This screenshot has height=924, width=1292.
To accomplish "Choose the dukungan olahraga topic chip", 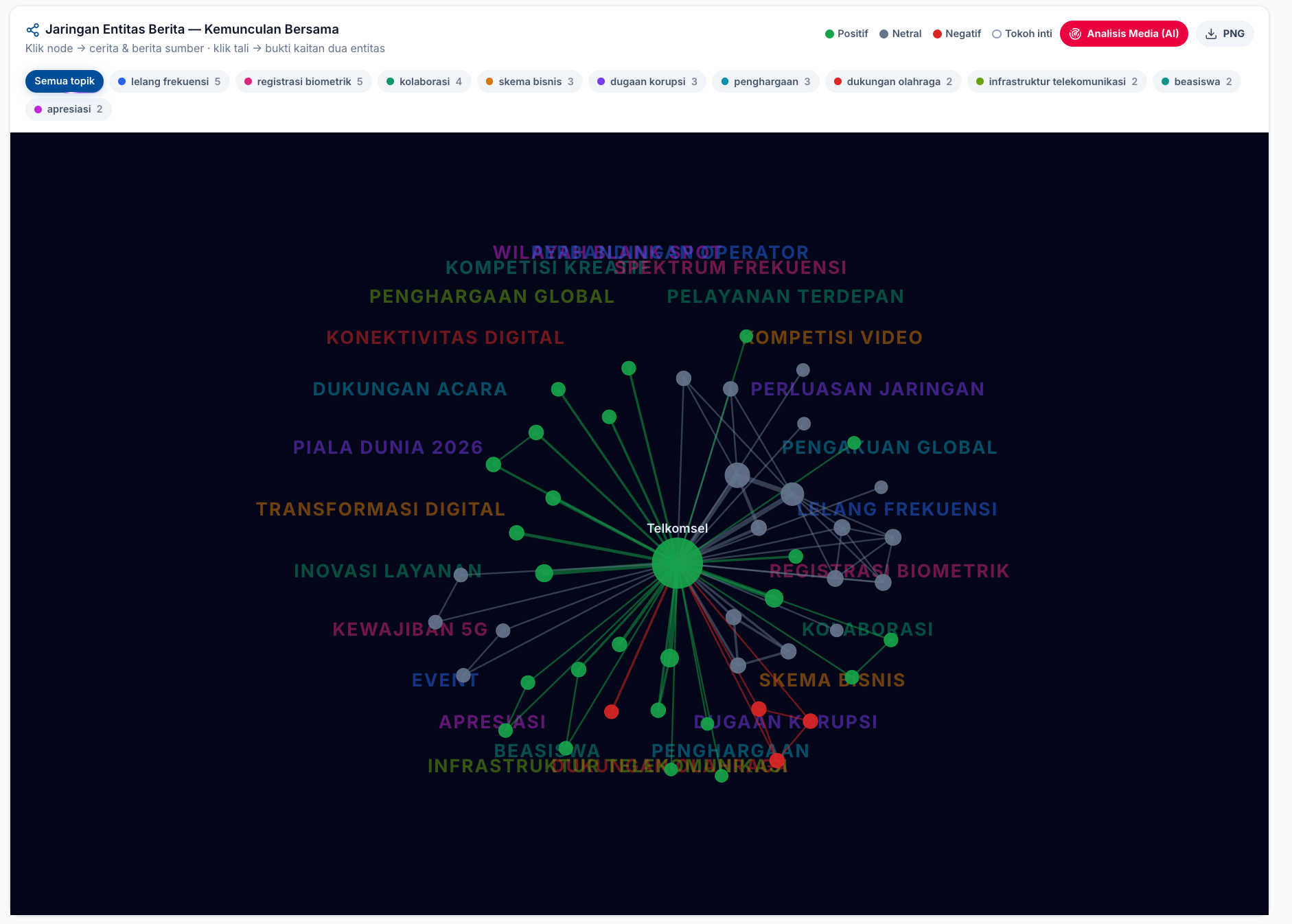I will [x=893, y=81].
